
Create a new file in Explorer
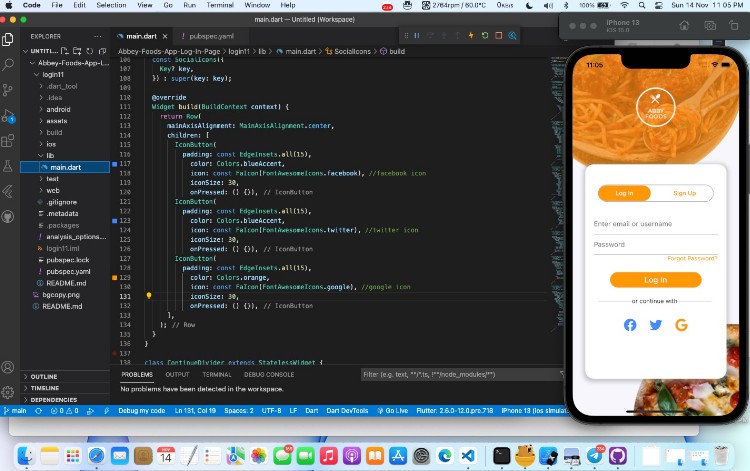coord(65,51)
